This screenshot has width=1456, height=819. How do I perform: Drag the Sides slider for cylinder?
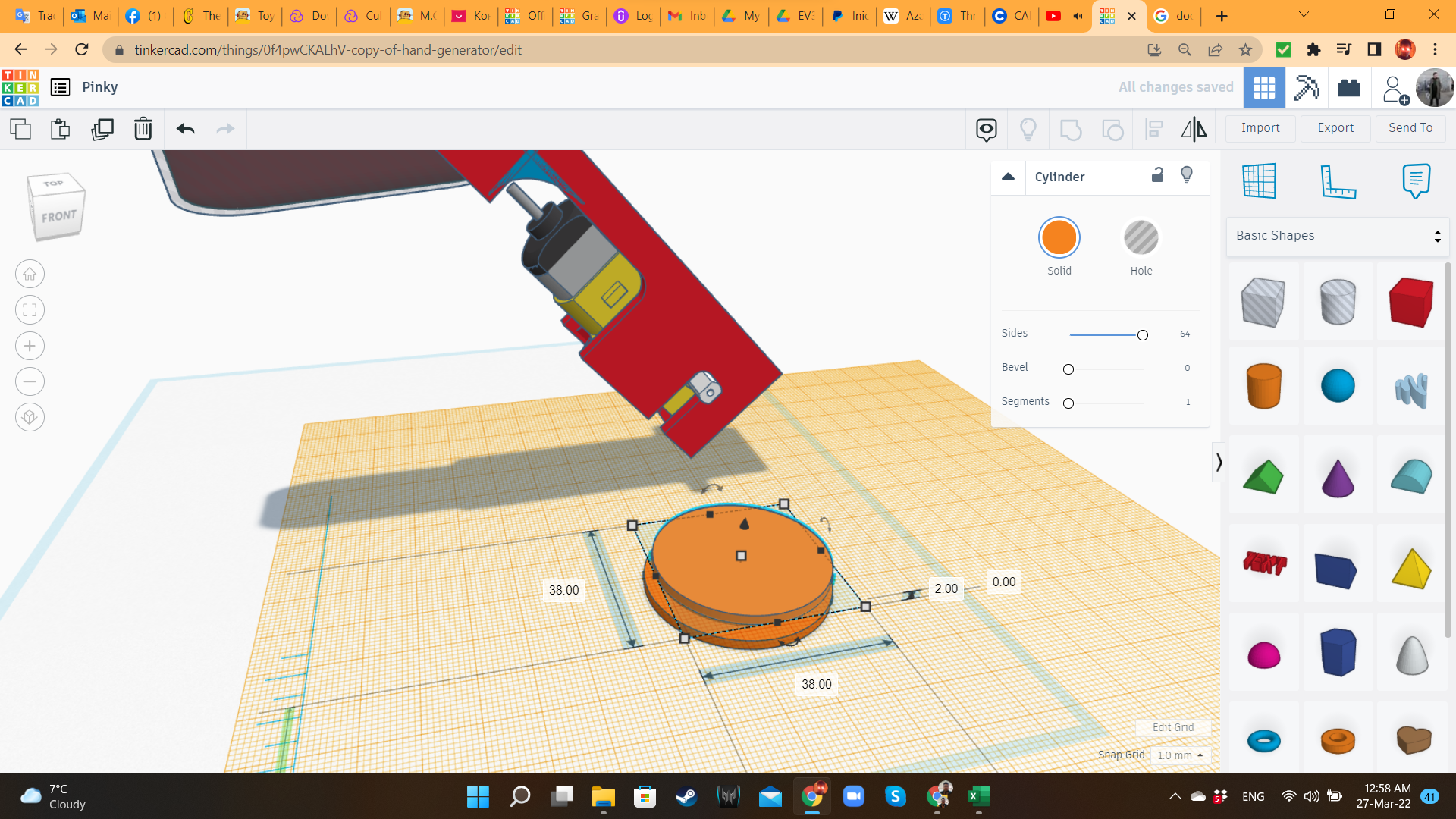click(x=1141, y=334)
